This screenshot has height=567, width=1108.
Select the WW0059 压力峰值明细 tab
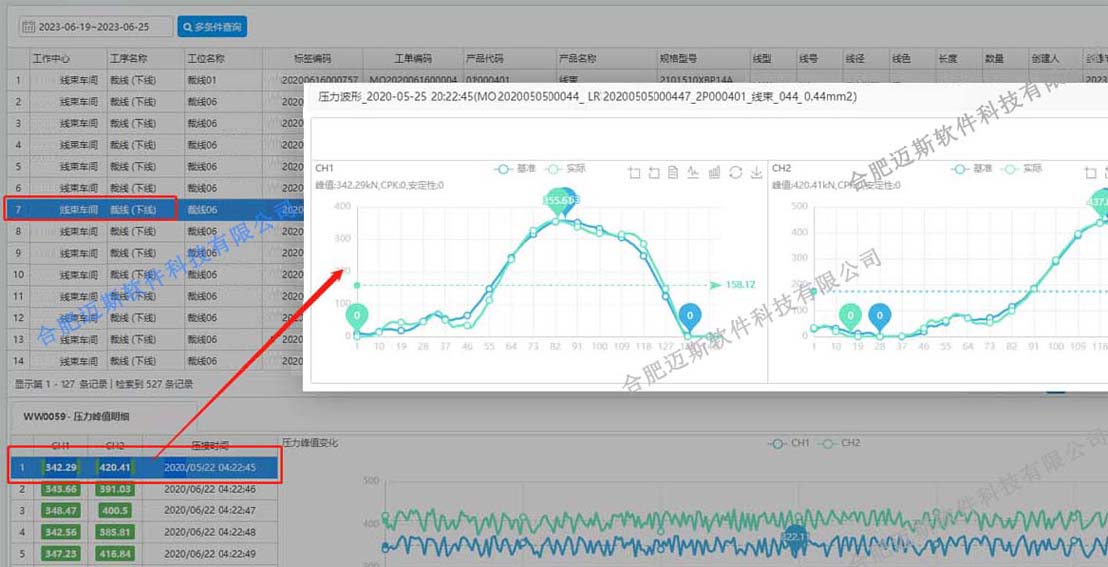(76, 416)
